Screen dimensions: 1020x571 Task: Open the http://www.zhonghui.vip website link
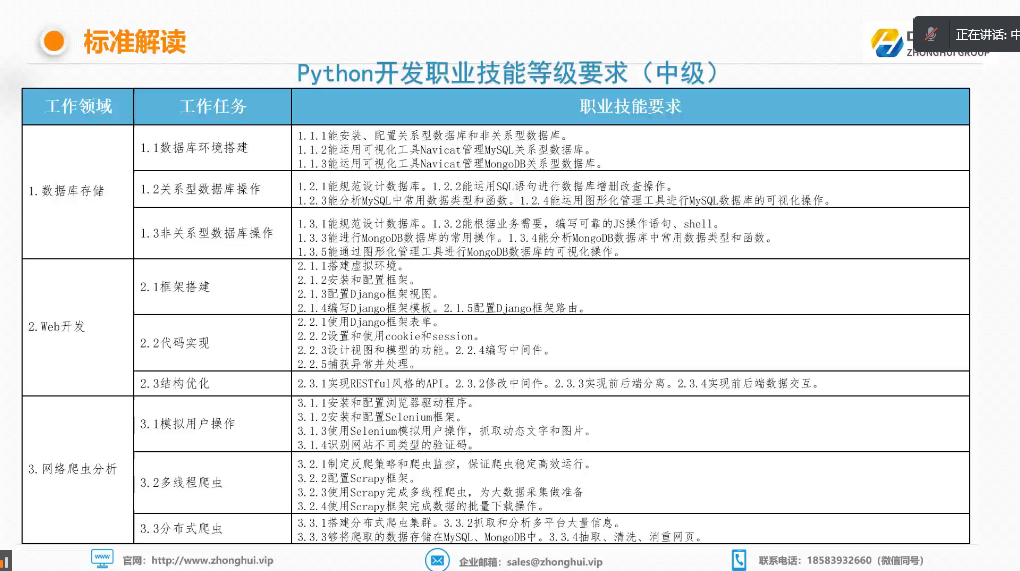(206, 562)
